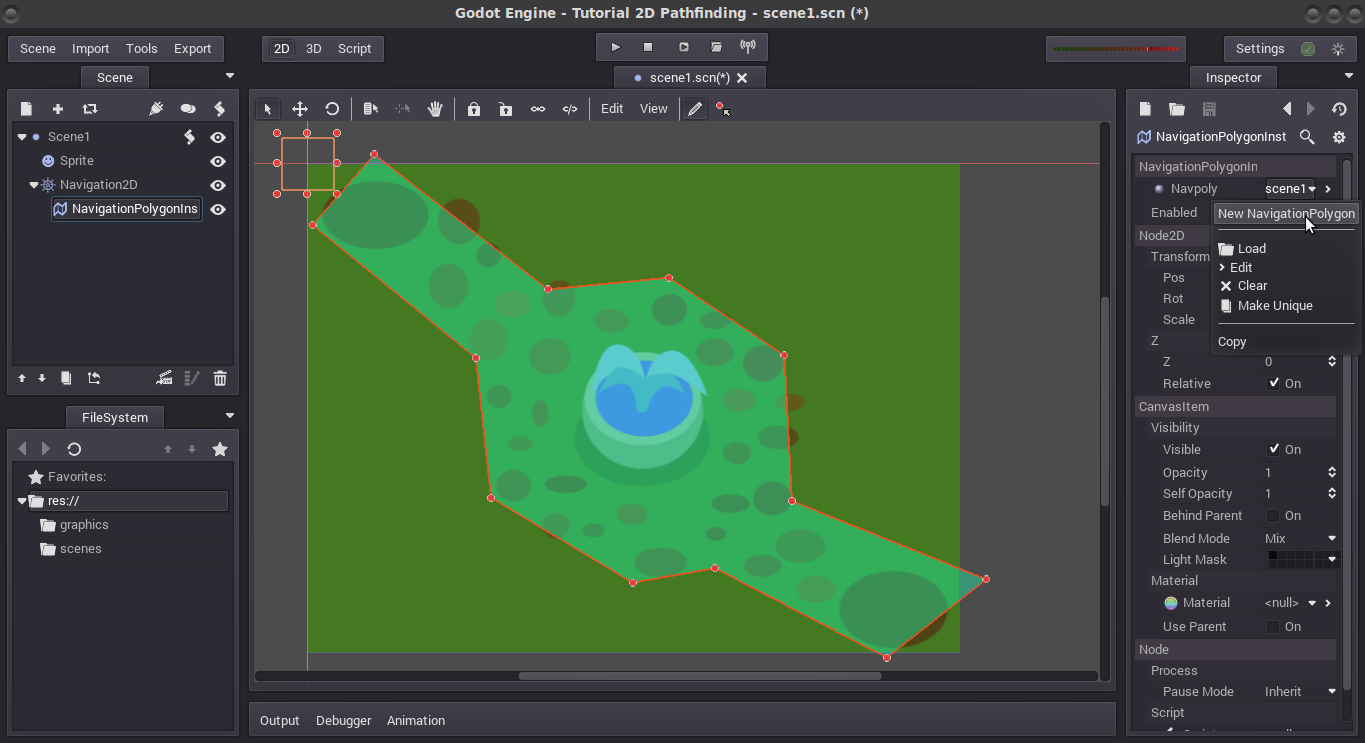Image resolution: width=1365 pixels, height=743 pixels.
Task: Switch to the Script workspace button
Action: [354, 48]
